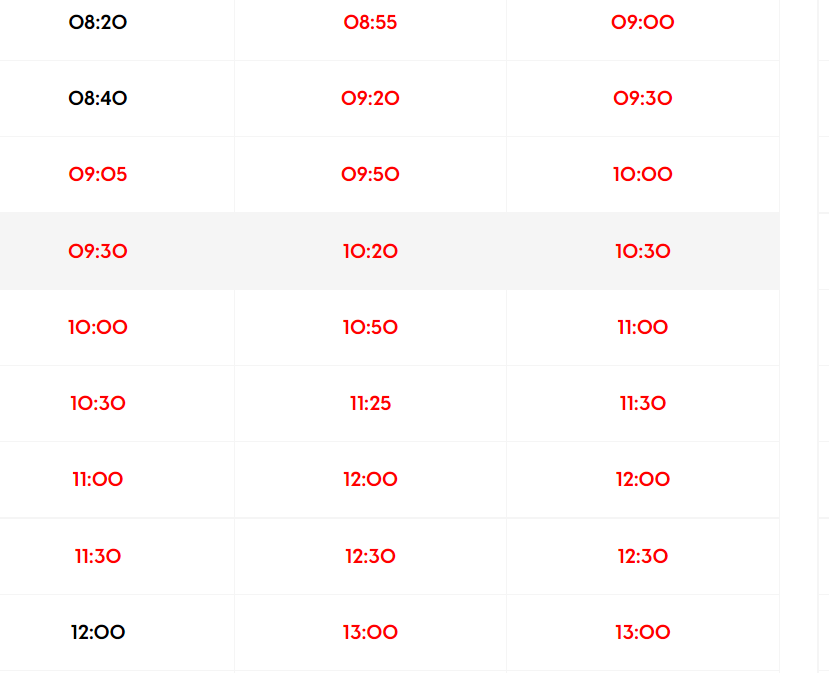Viewport: 829px width, 673px height.
Task: Select the 11:30 left of 12:30
Action: [98, 556]
